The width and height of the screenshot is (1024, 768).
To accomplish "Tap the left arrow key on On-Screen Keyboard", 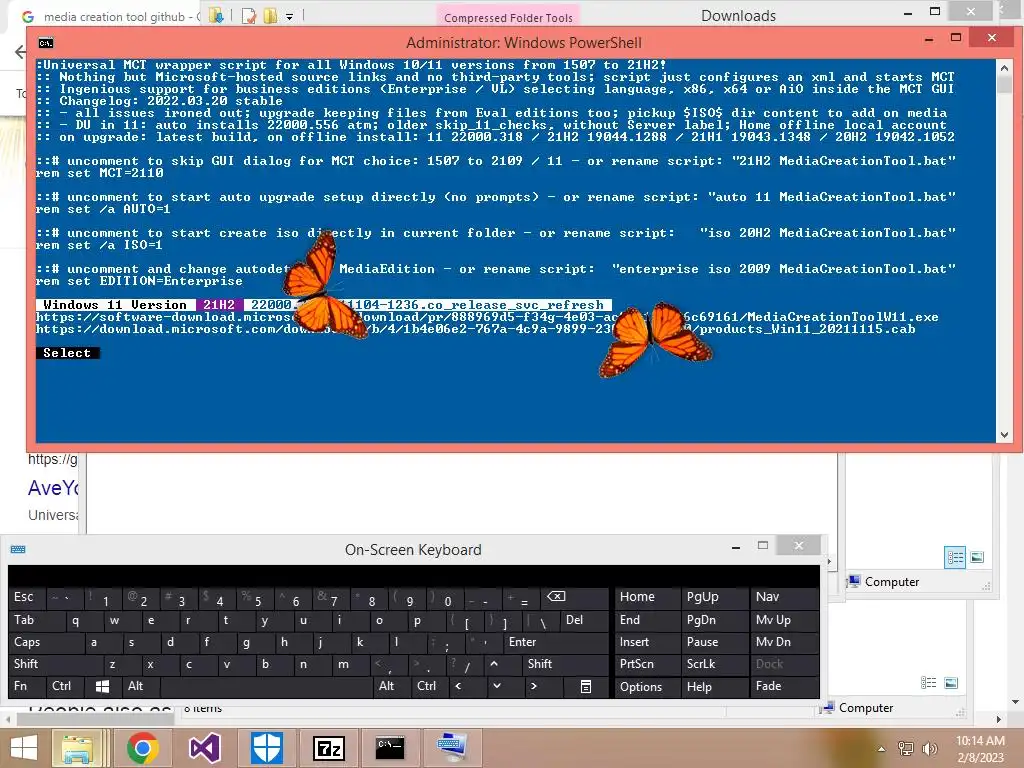I will point(458,686).
